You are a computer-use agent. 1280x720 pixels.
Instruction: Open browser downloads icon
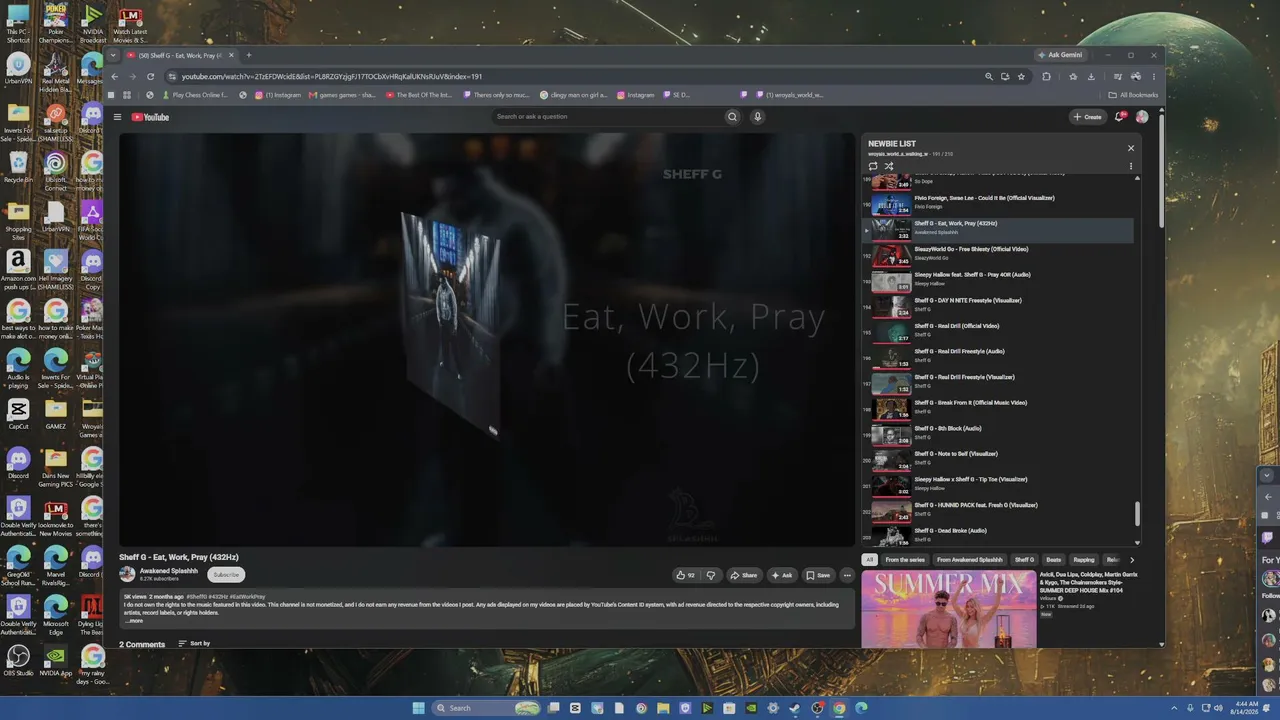pyautogui.click(x=1091, y=76)
